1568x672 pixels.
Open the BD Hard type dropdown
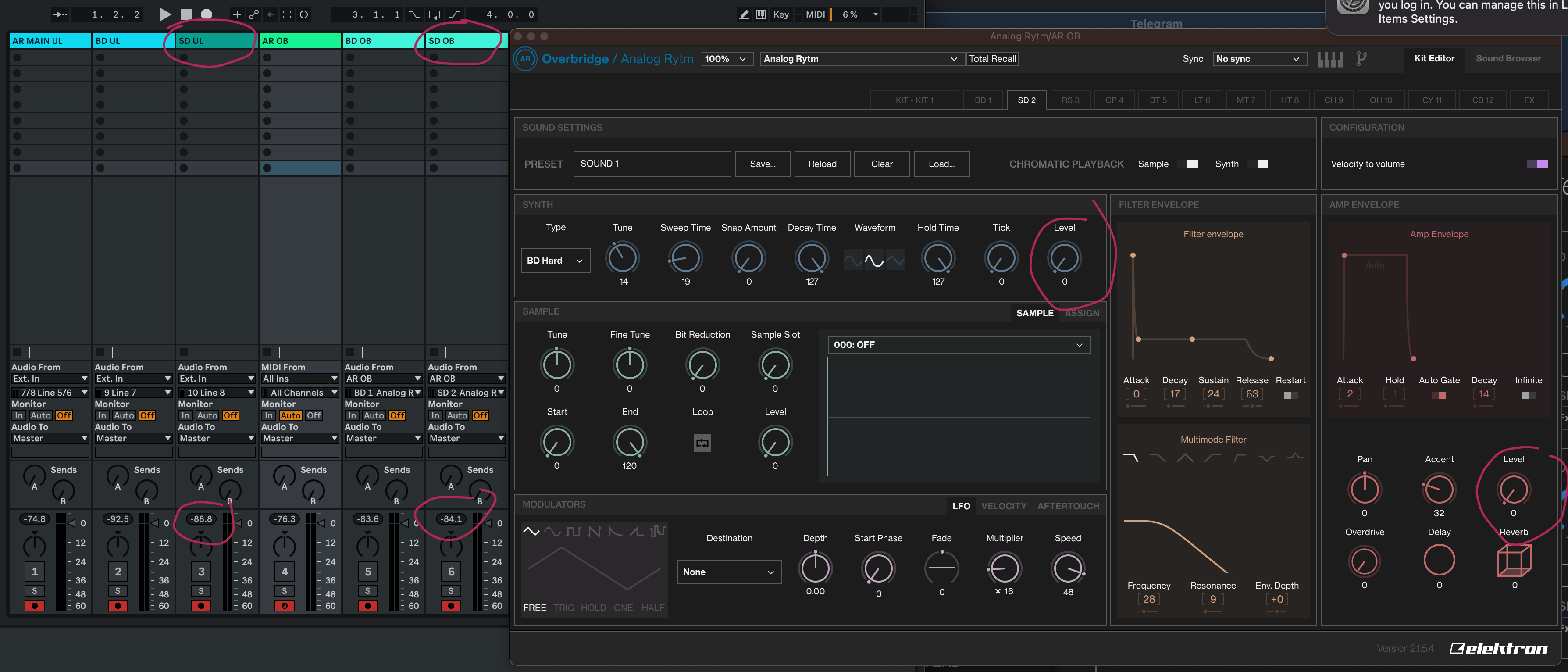point(555,261)
